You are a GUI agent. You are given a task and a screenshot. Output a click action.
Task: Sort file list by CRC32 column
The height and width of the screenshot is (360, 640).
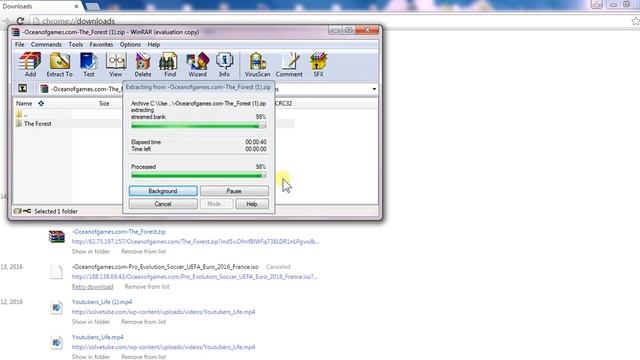(283, 104)
